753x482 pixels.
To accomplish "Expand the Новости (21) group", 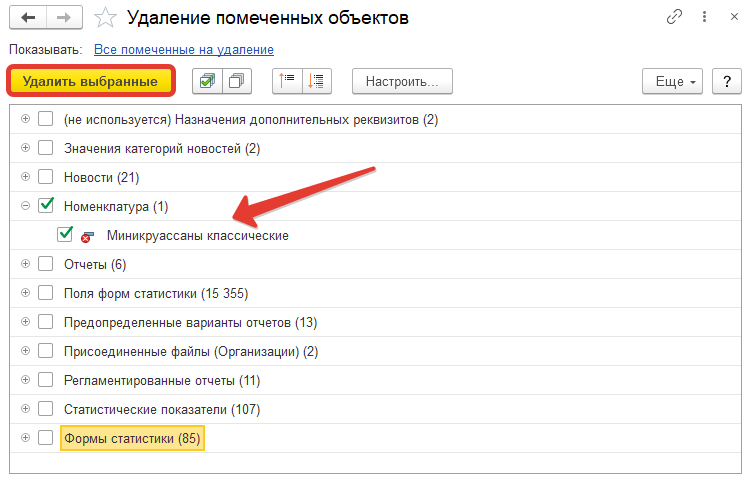I will tap(25, 177).
